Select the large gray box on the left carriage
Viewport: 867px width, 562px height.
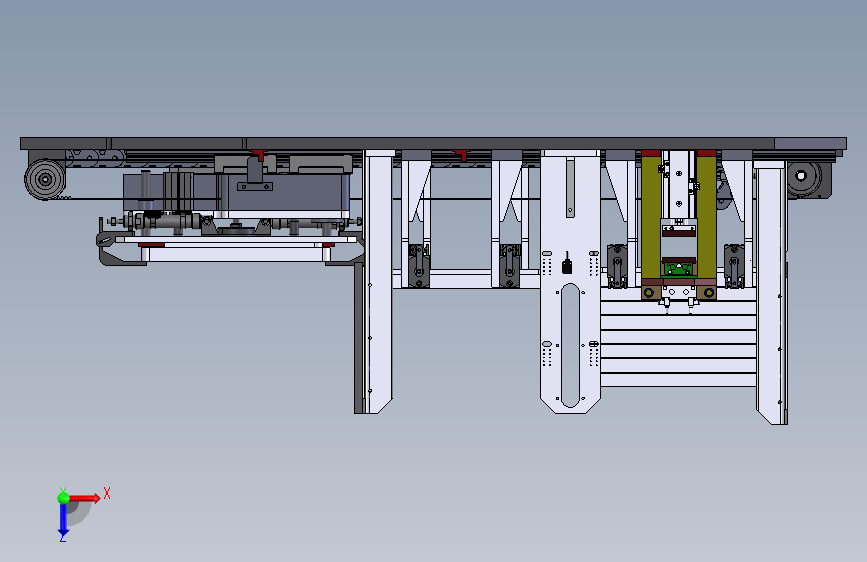click(284, 192)
